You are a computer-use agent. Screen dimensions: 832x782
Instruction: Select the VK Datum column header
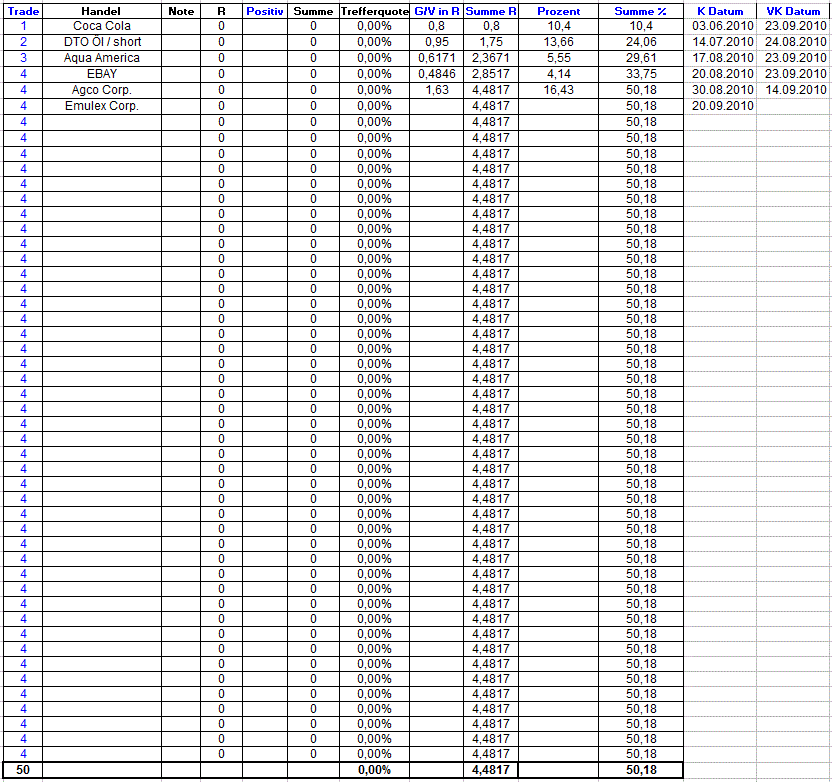click(x=793, y=11)
